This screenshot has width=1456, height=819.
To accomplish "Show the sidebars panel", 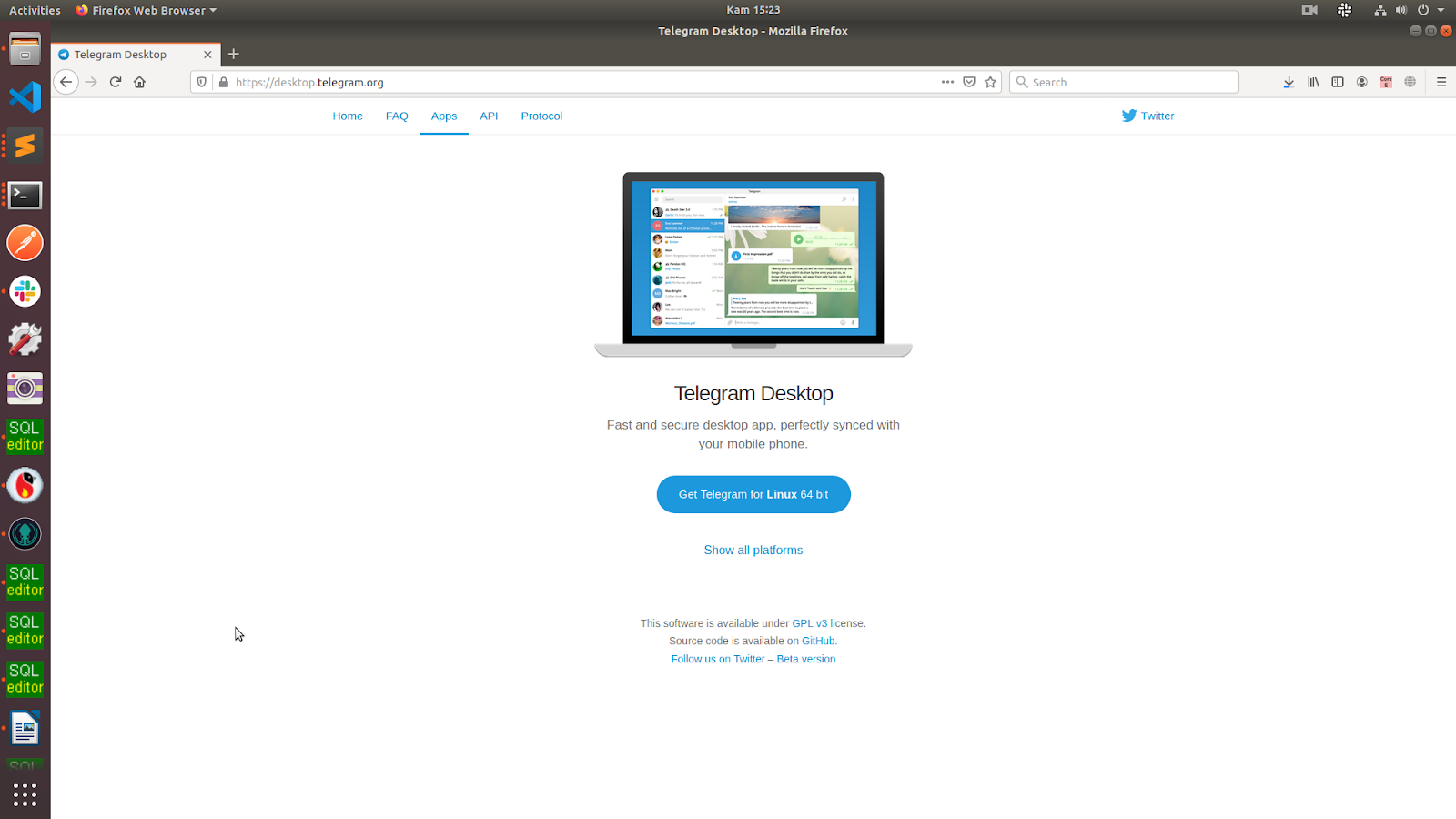I will click(1338, 82).
